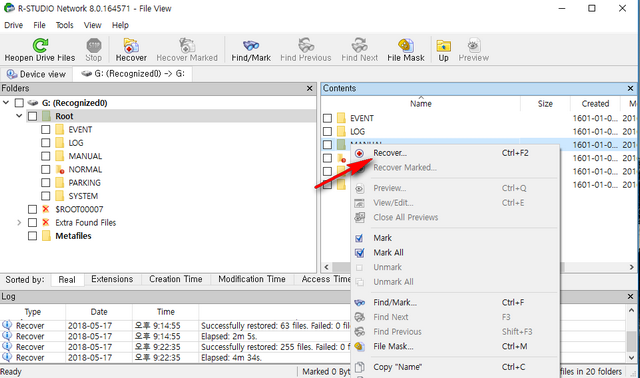Choose Find Previous in context menu
The width and height of the screenshot is (640, 378).
[455, 332]
